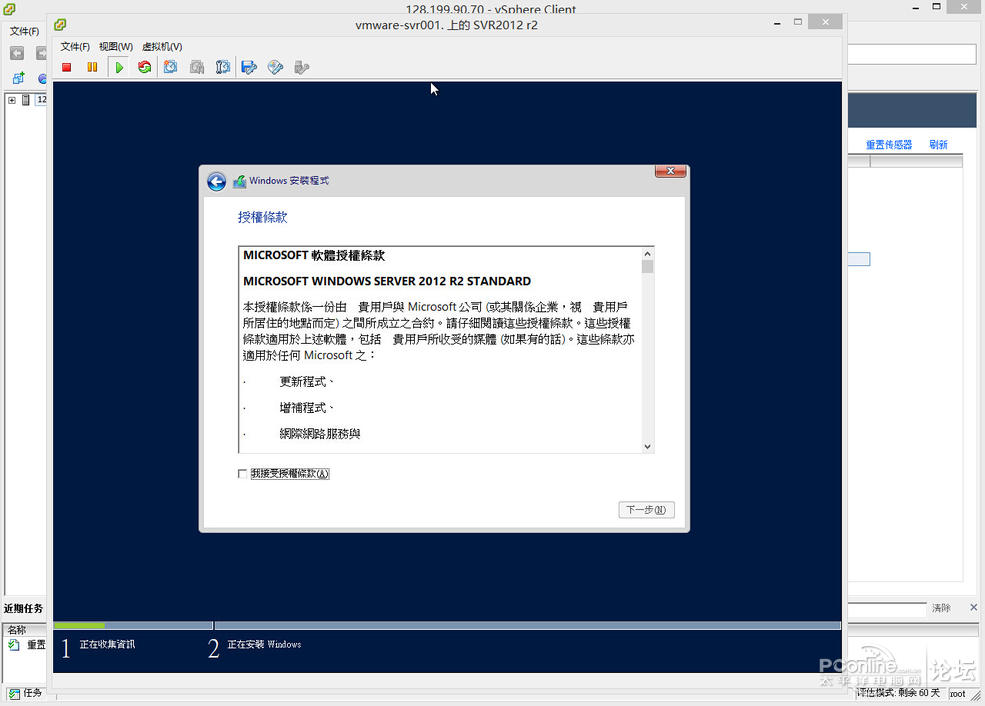Click the filter field left of 清除
This screenshot has height=706, width=985.
click(886, 609)
